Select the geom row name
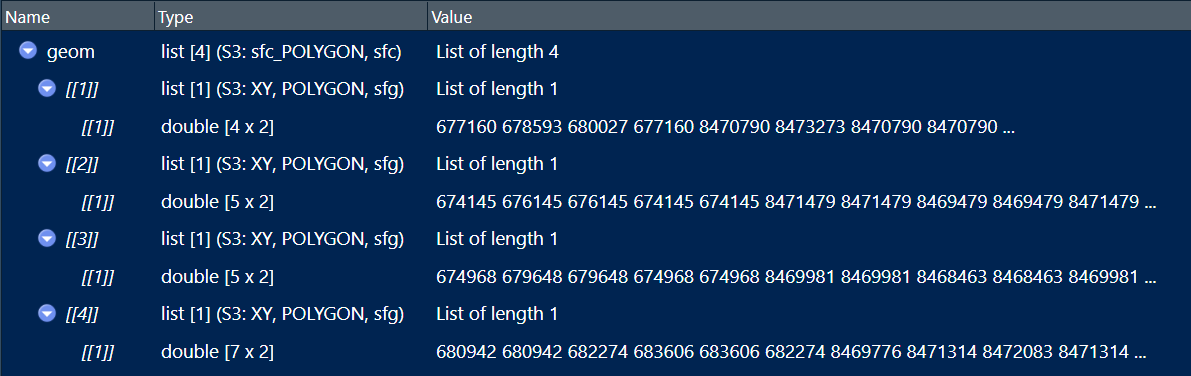1191x376 pixels. 71,52
